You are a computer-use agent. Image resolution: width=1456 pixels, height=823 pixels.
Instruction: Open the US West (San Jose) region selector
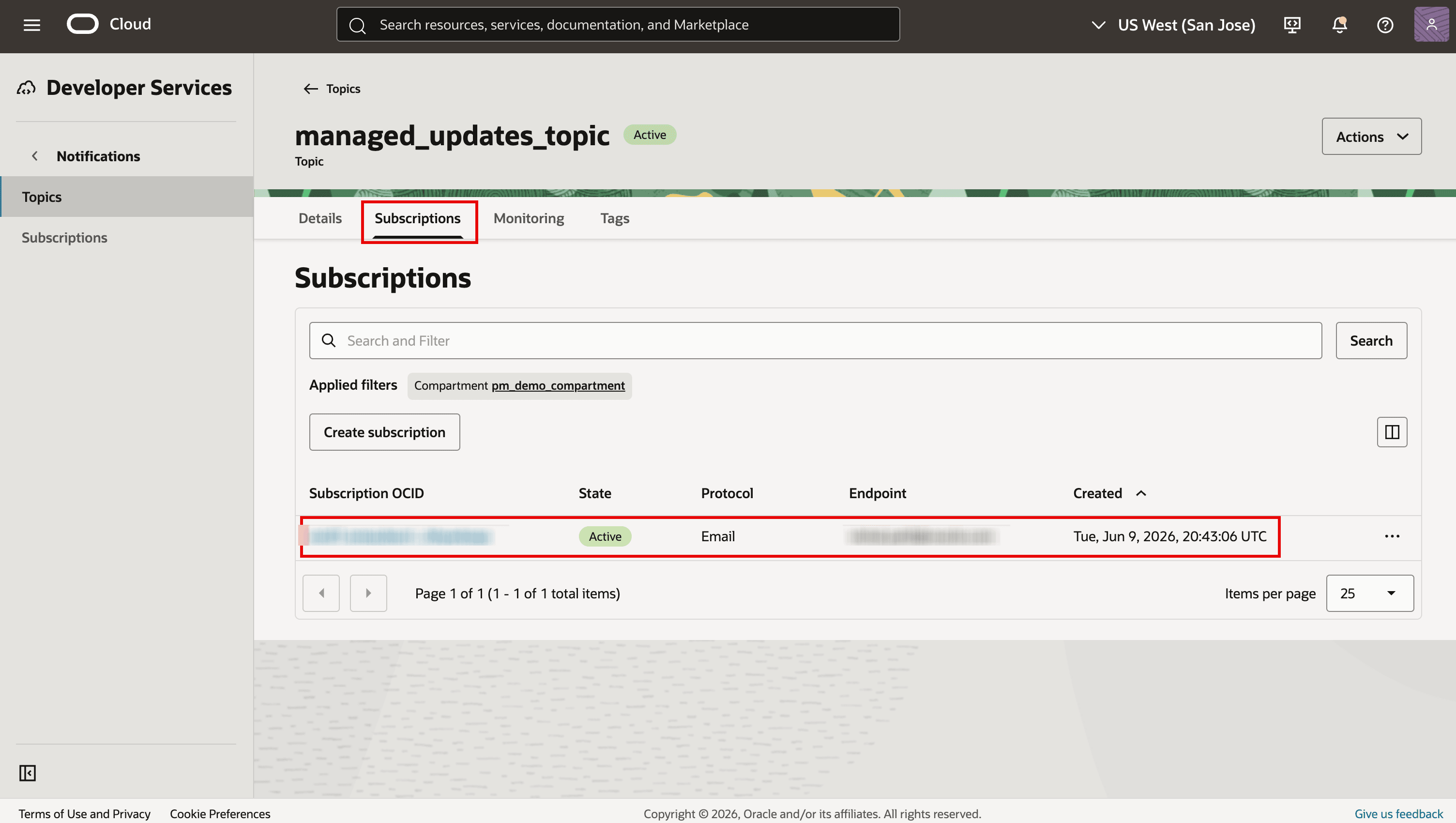point(1173,25)
